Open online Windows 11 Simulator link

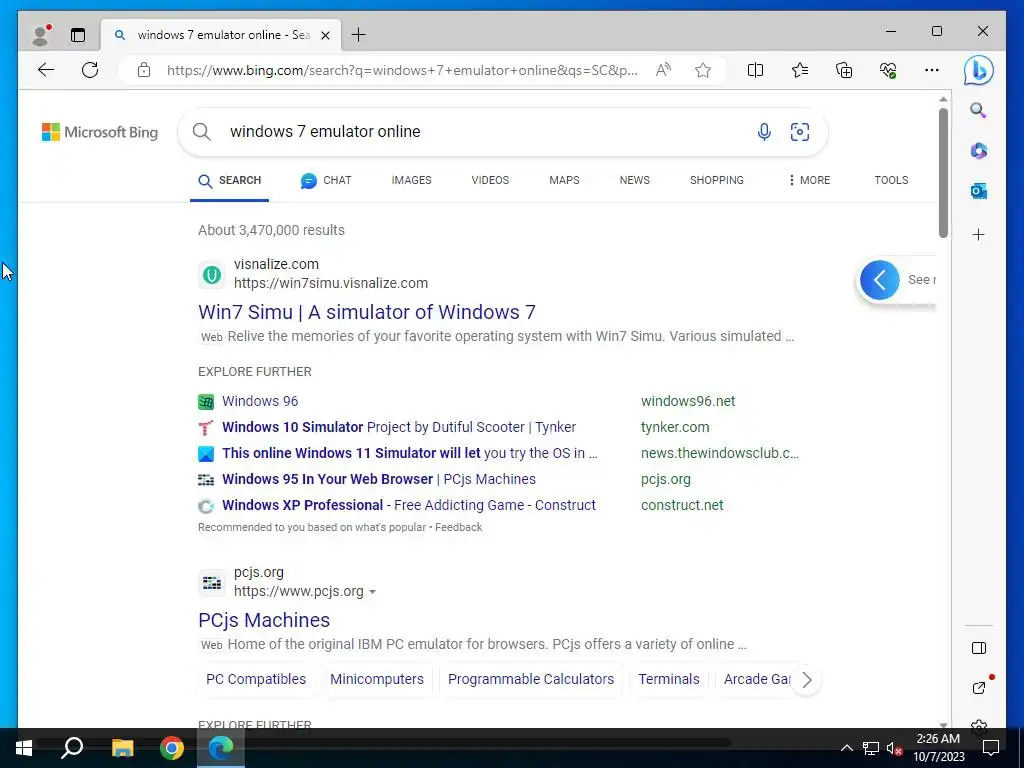coord(409,453)
